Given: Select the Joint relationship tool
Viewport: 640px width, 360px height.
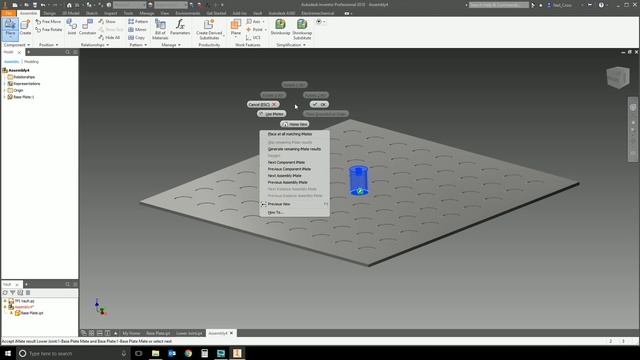Looking at the screenshot, I should 72,27.
